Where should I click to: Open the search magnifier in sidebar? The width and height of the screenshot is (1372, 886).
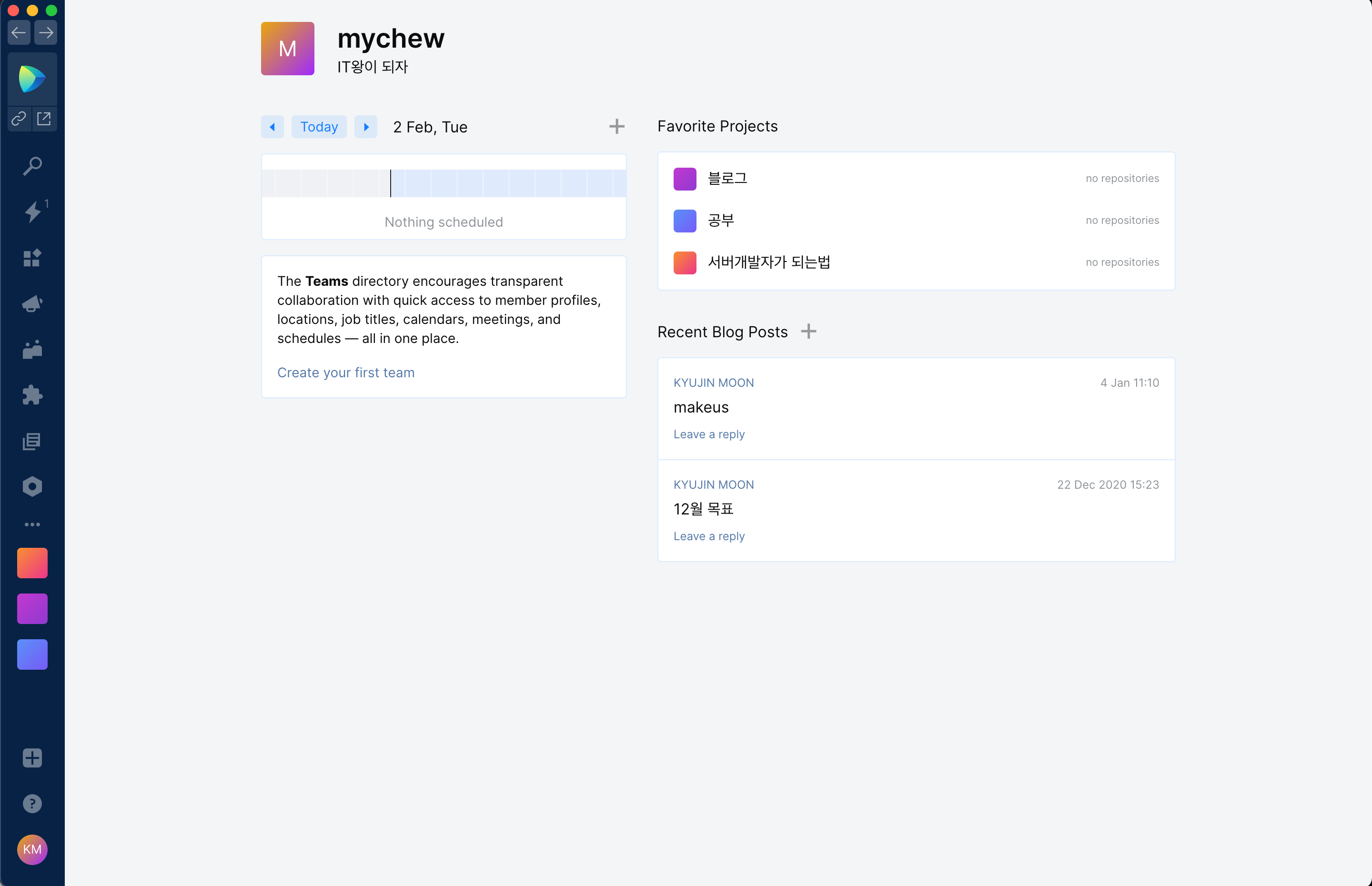(x=32, y=166)
